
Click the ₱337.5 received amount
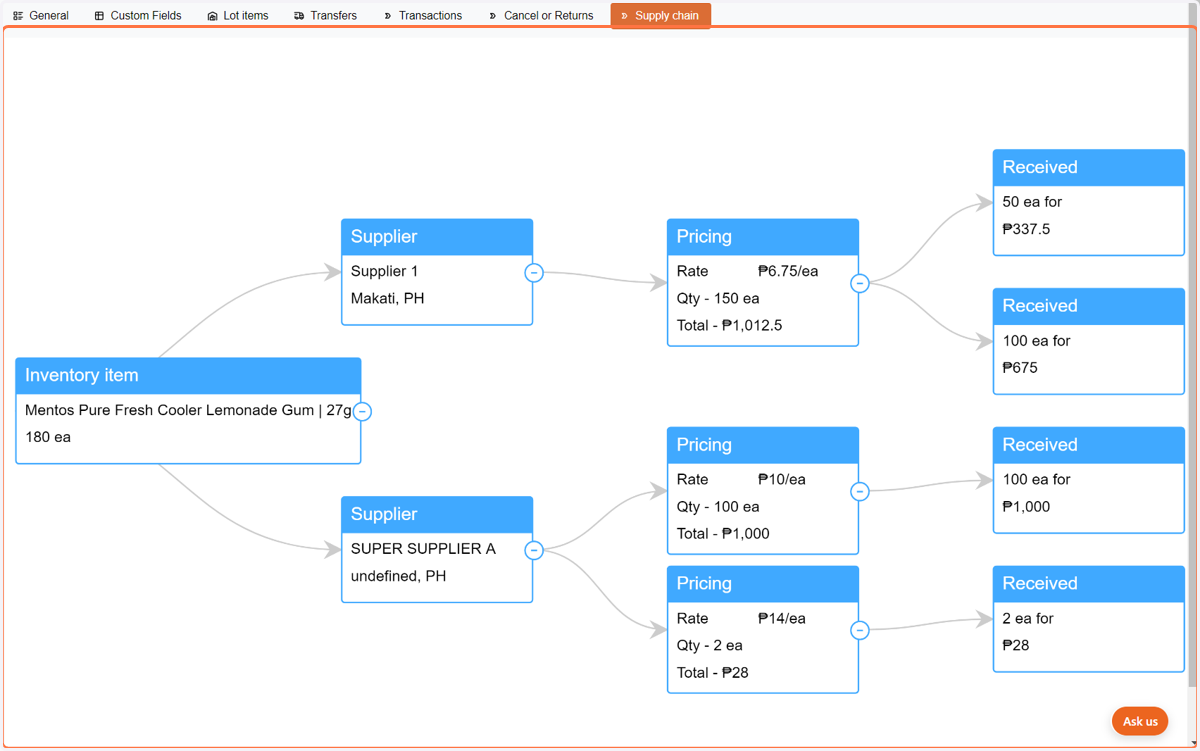[x=1027, y=229]
